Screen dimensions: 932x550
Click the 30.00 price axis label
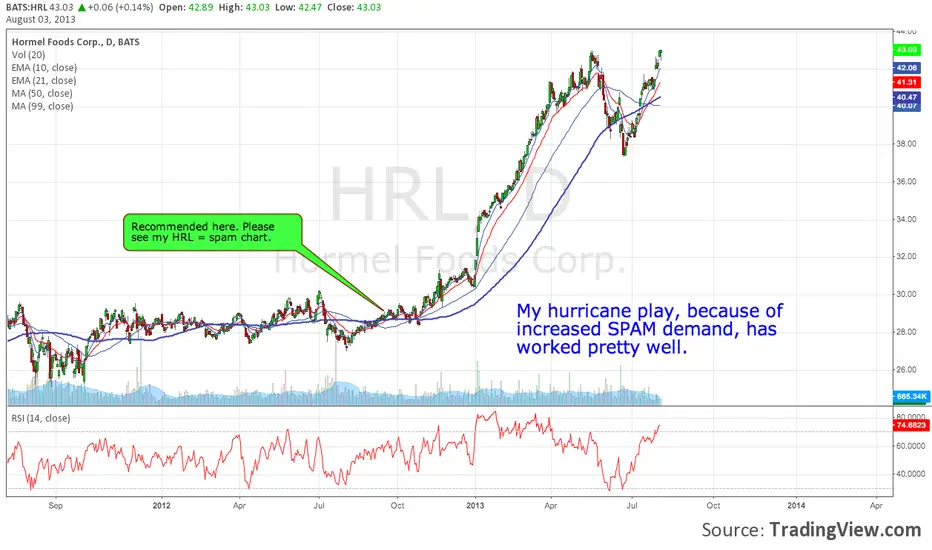pos(906,294)
